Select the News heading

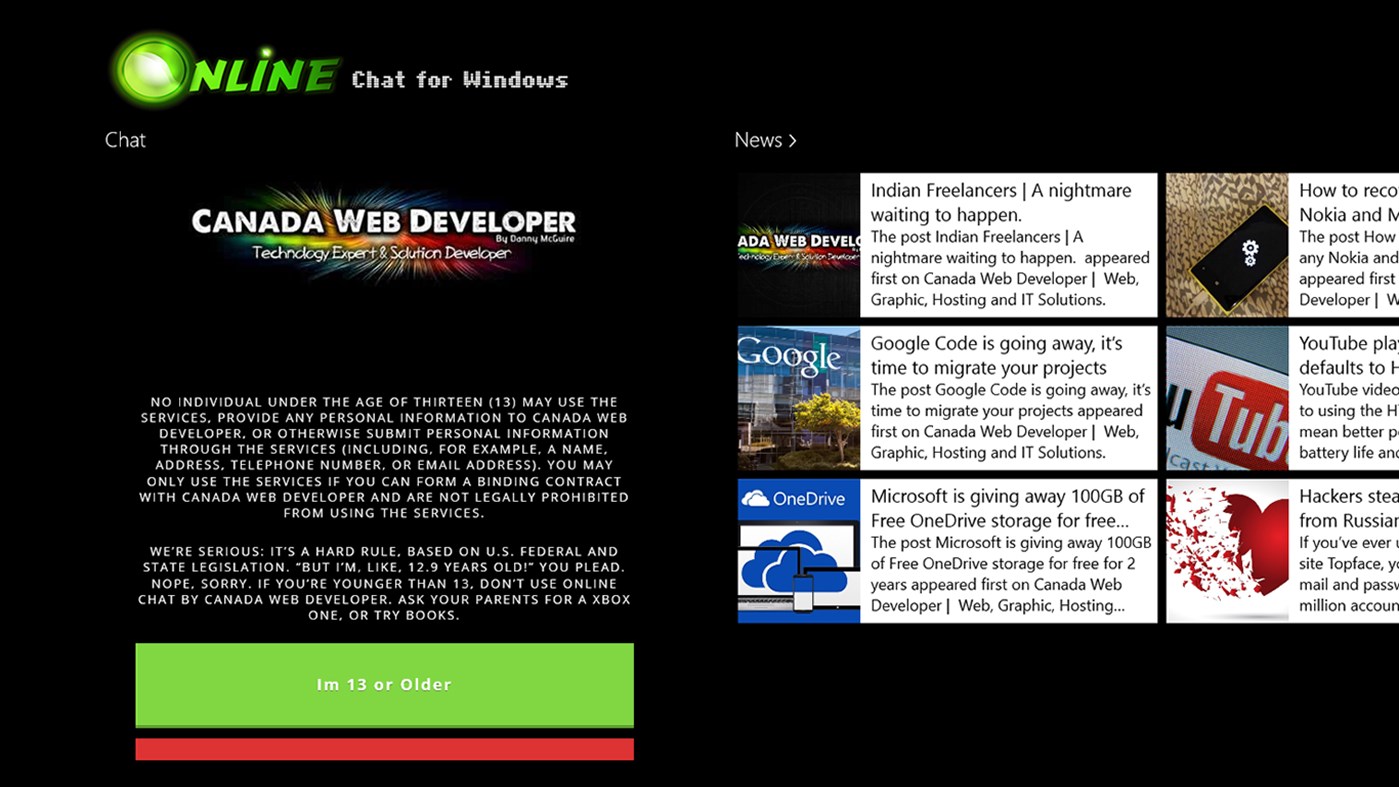tap(757, 140)
